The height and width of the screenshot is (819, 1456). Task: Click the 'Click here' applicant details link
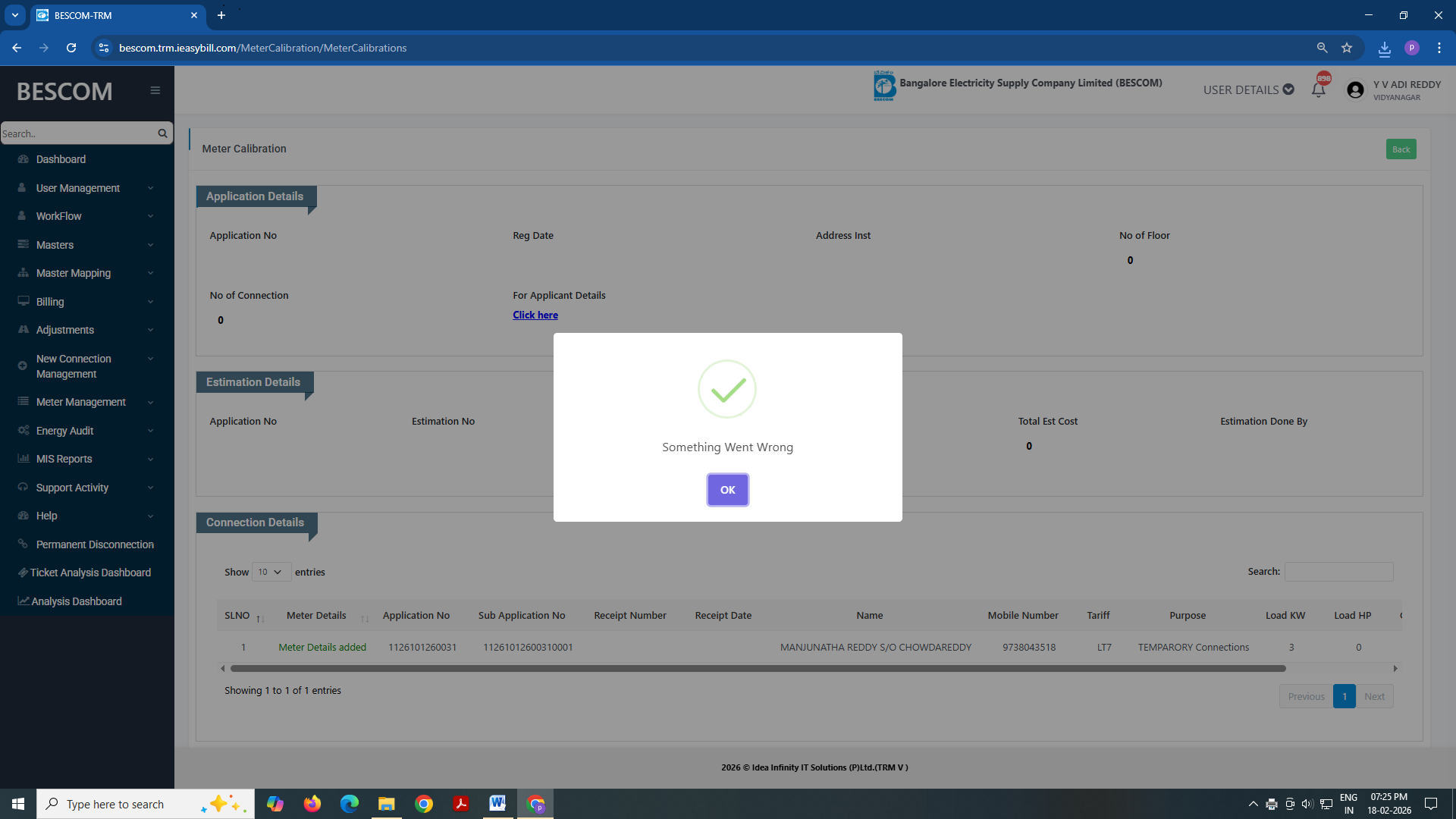point(535,315)
